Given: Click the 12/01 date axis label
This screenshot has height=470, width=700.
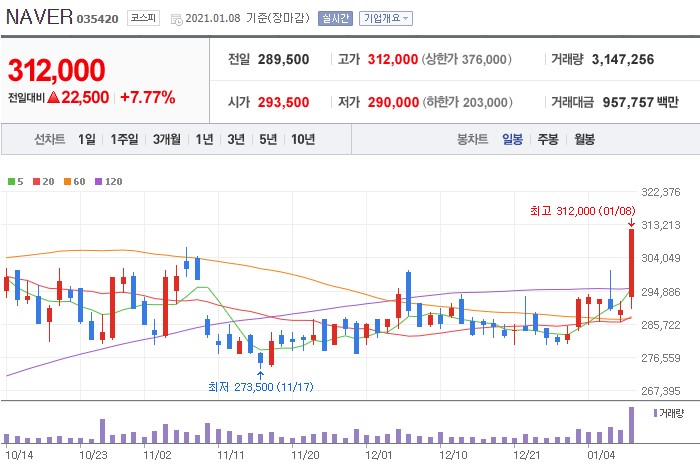Looking at the screenshot, I should point(379,455).
